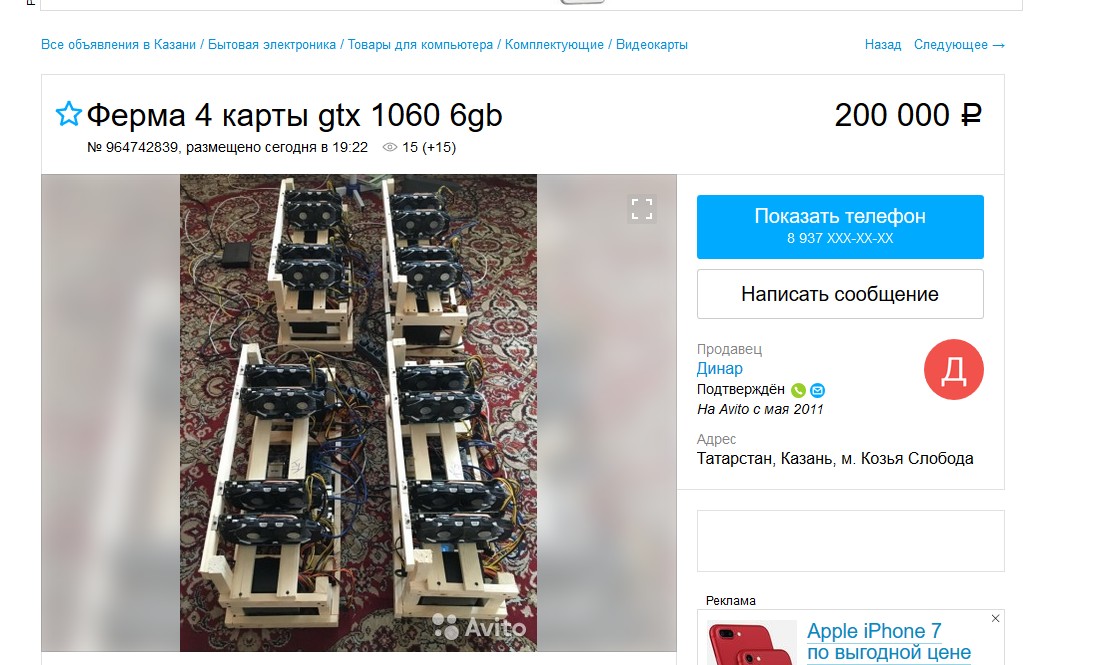Open Видеокарты breadcrumb category
Image resolution: width=1093 pixels, height=665 pixels.
(x=652, y=45)
